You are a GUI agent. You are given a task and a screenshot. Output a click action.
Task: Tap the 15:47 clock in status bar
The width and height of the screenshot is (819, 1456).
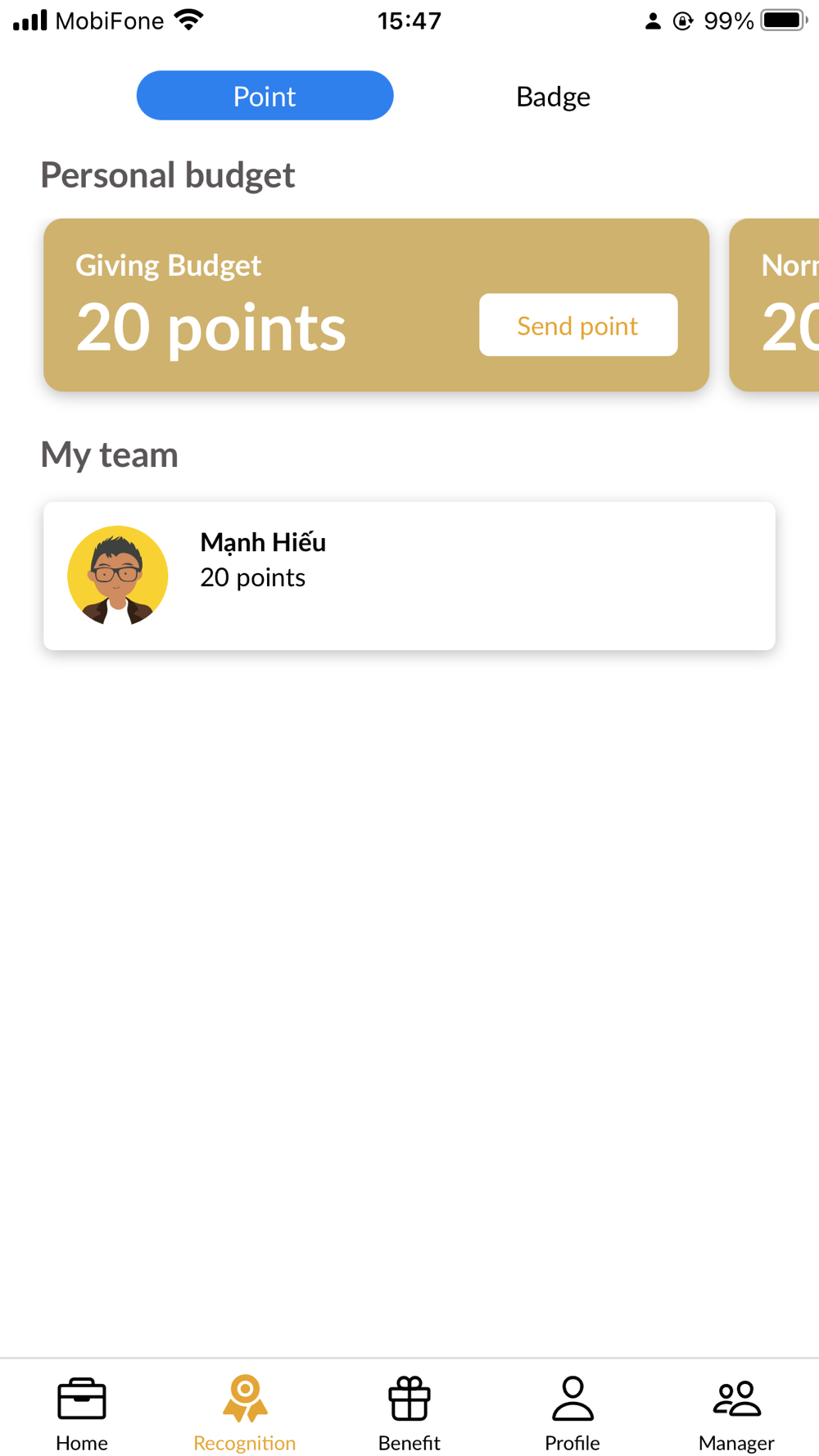(x=409, y=20)
